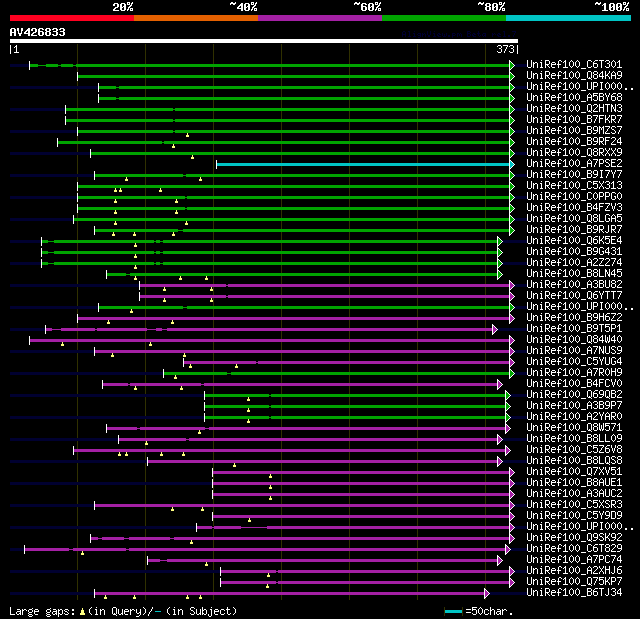Go to the UniRef100_C6T829 label
Screen dimensions: 640x619
point(574,549)
